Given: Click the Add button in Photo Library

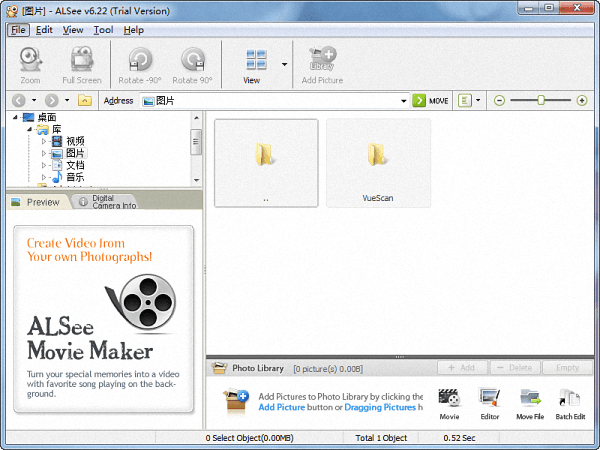Looking at the screenshot, I should pyautogui.click(x=462, y=368).
